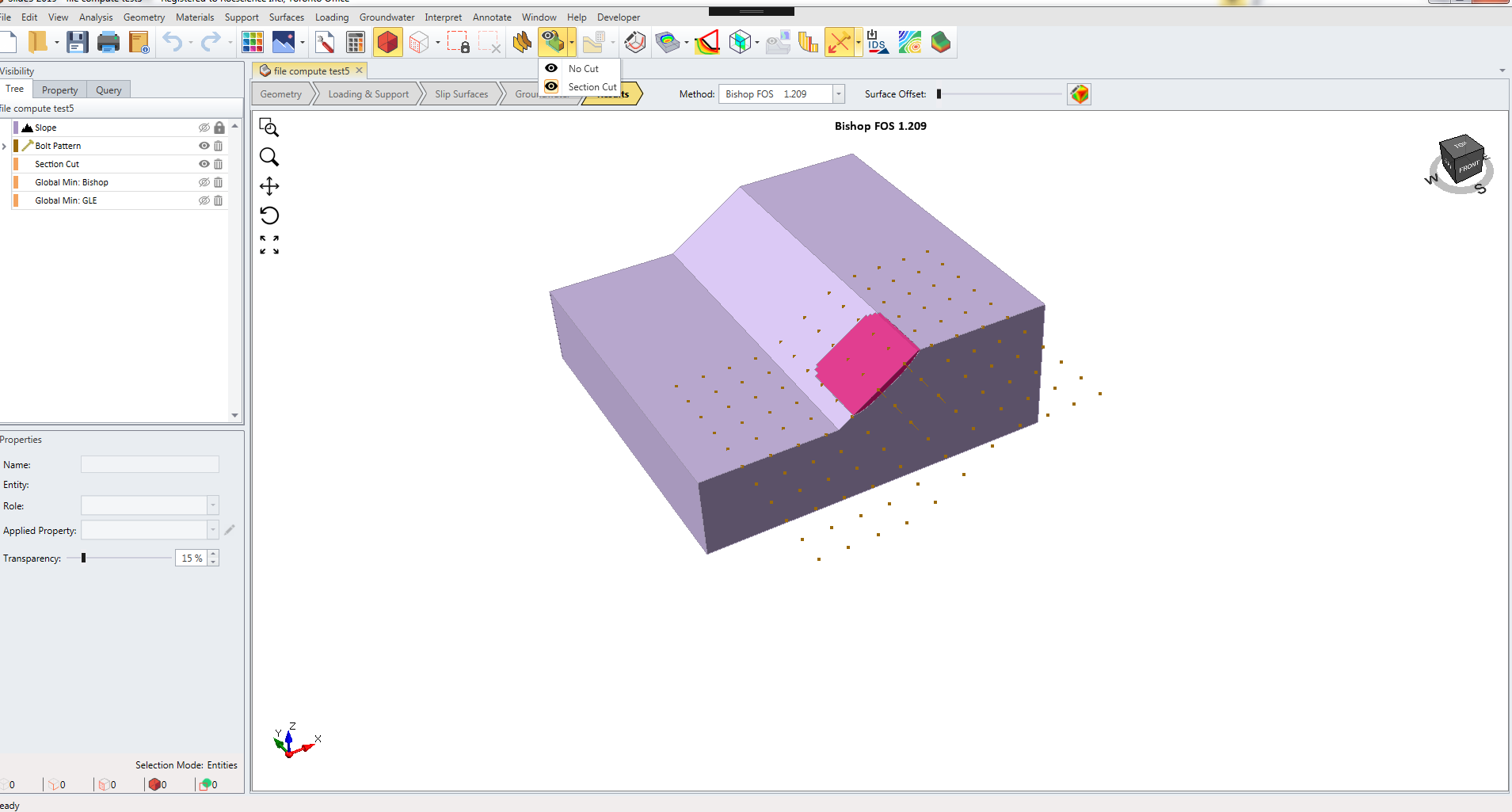Click the Surface Offset slider handle

click(939, 93)
